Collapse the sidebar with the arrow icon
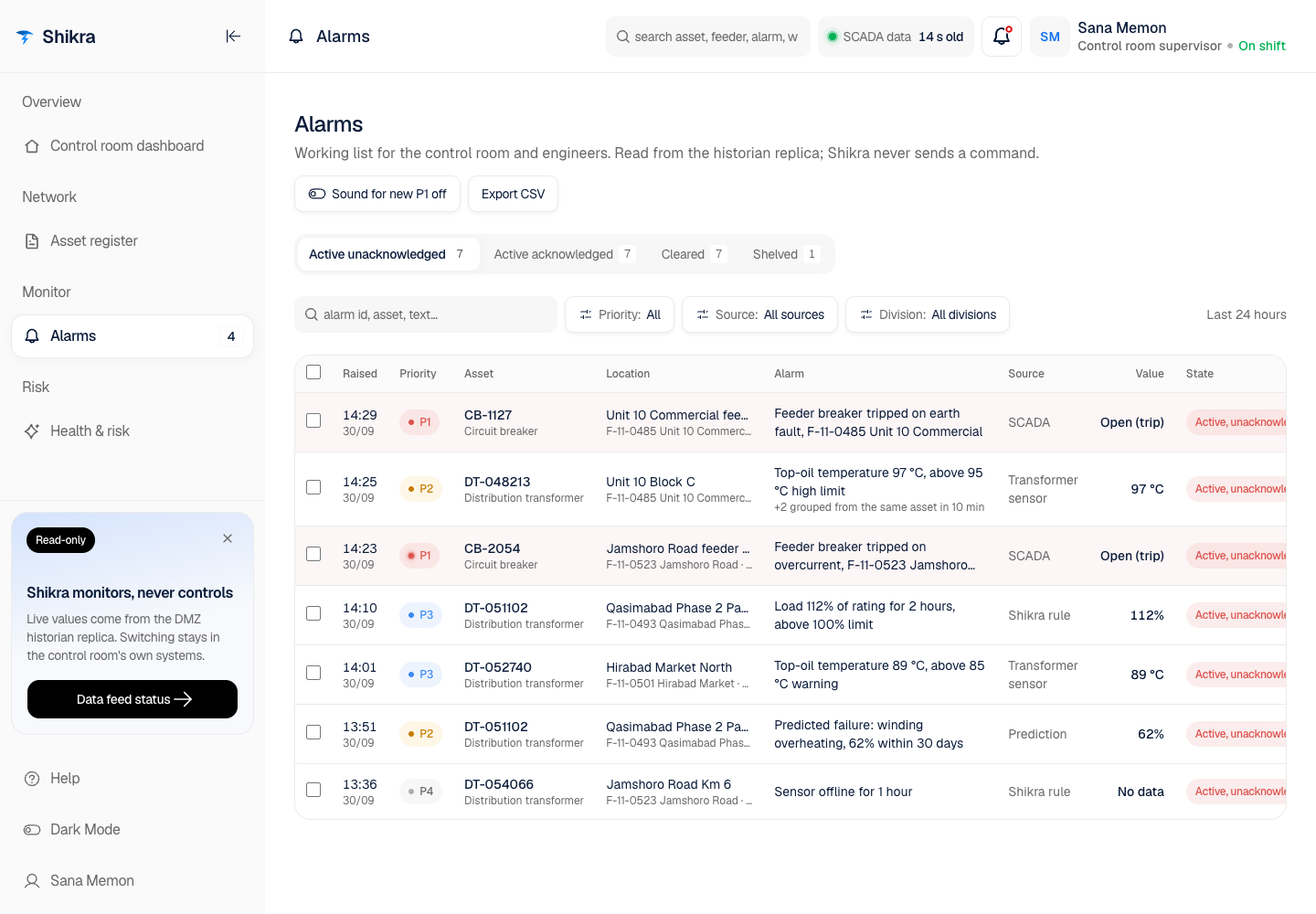This screenshot has width=1316, height=914. click(x=233, y=37)
